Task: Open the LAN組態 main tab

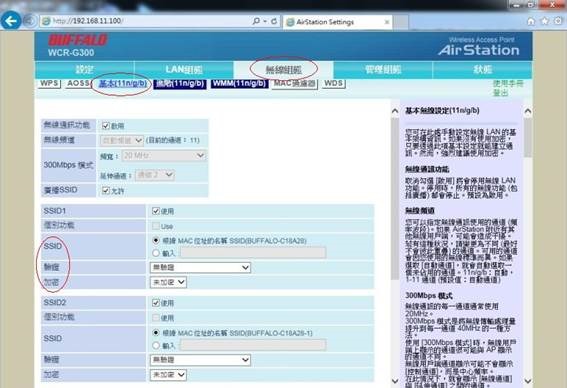Action: click(x=184, y=69)
